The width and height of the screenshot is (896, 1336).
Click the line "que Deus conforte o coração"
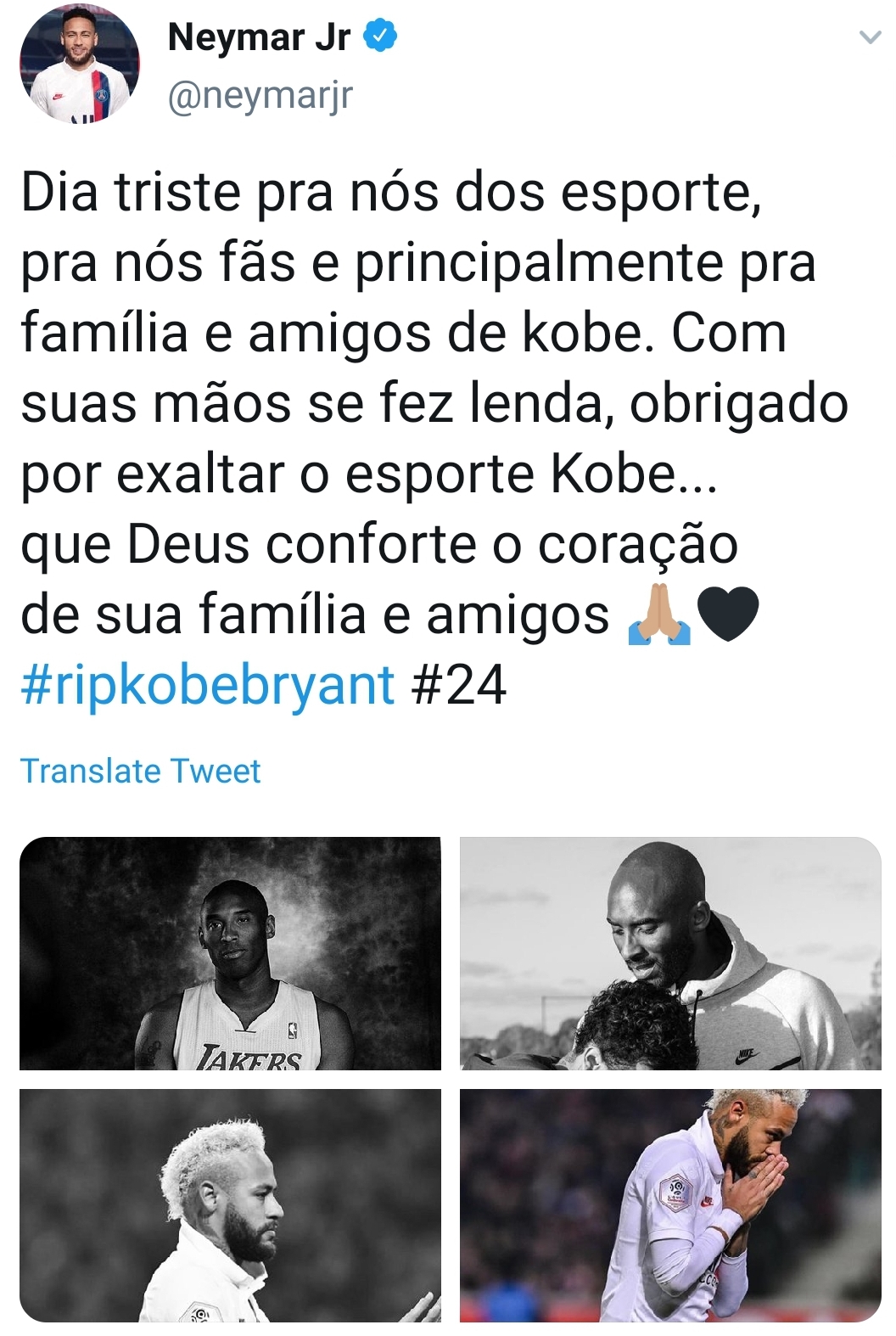[379, 544]
